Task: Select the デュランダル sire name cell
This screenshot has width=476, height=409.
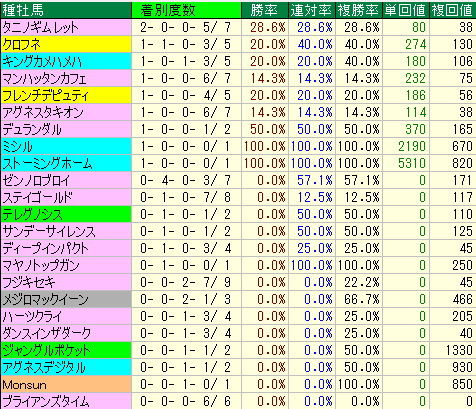Action: pos(66,129)
